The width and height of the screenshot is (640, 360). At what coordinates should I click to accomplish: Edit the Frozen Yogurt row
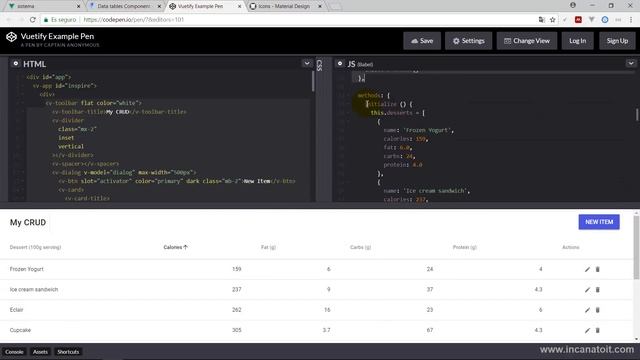tap(587, 269)
